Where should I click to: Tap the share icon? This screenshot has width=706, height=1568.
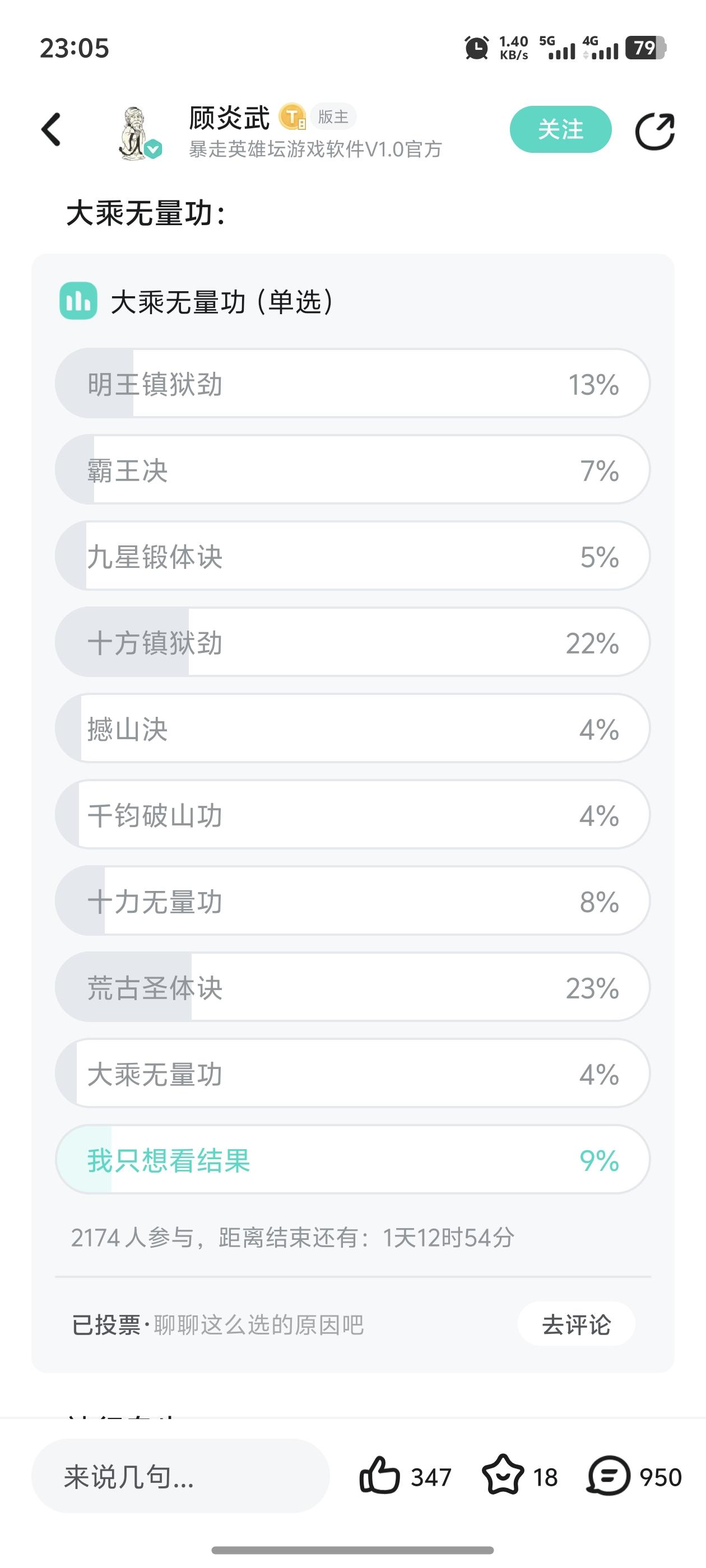pos(655,131)
